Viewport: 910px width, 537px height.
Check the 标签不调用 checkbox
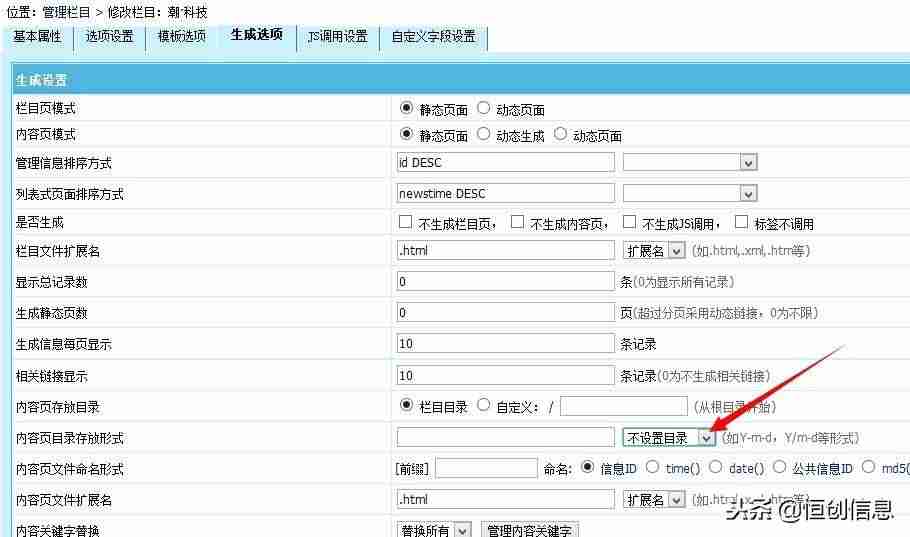click(x=741, y=222)
